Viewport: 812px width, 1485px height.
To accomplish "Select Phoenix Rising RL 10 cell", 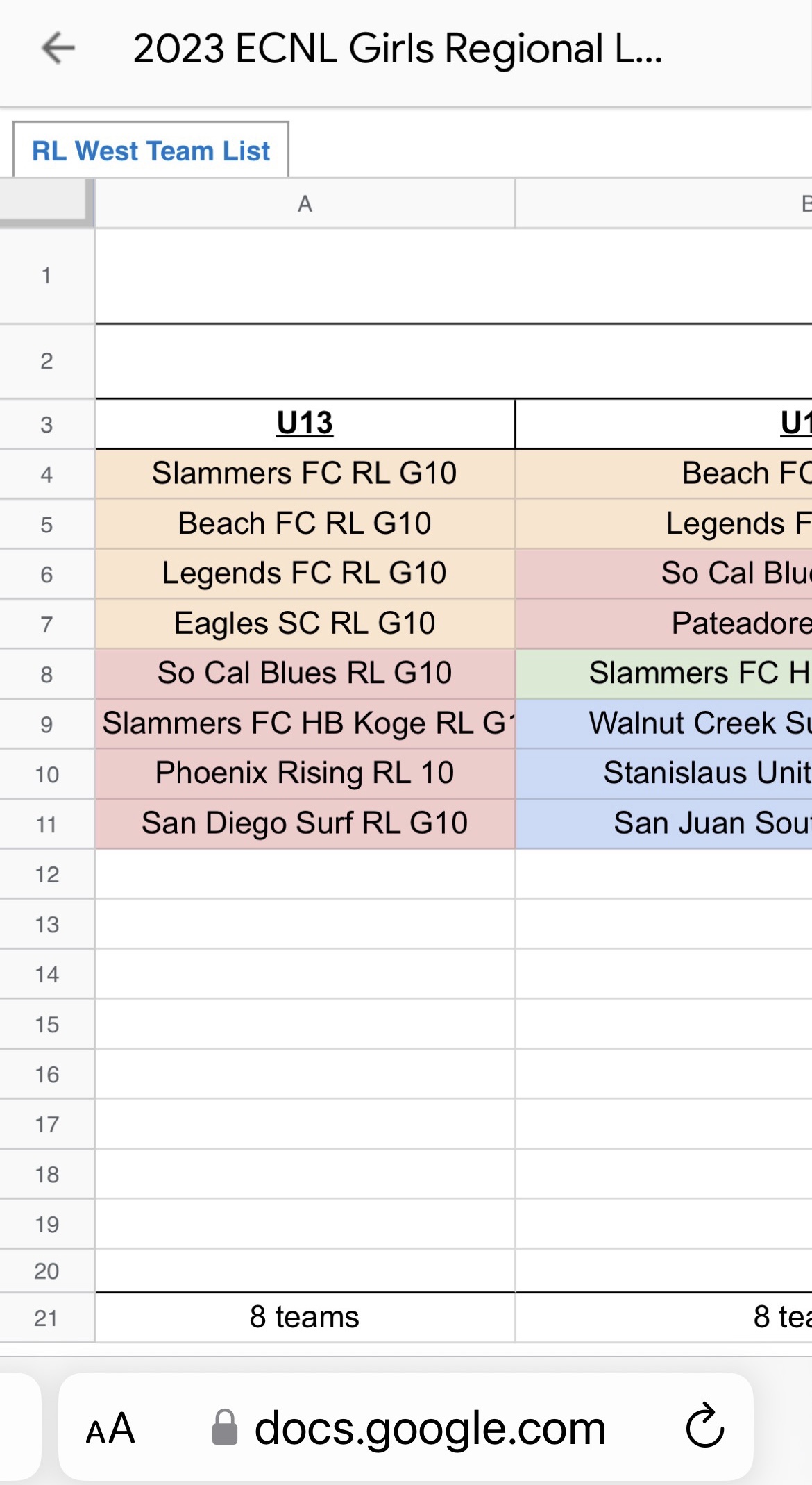I will (305, 773).
